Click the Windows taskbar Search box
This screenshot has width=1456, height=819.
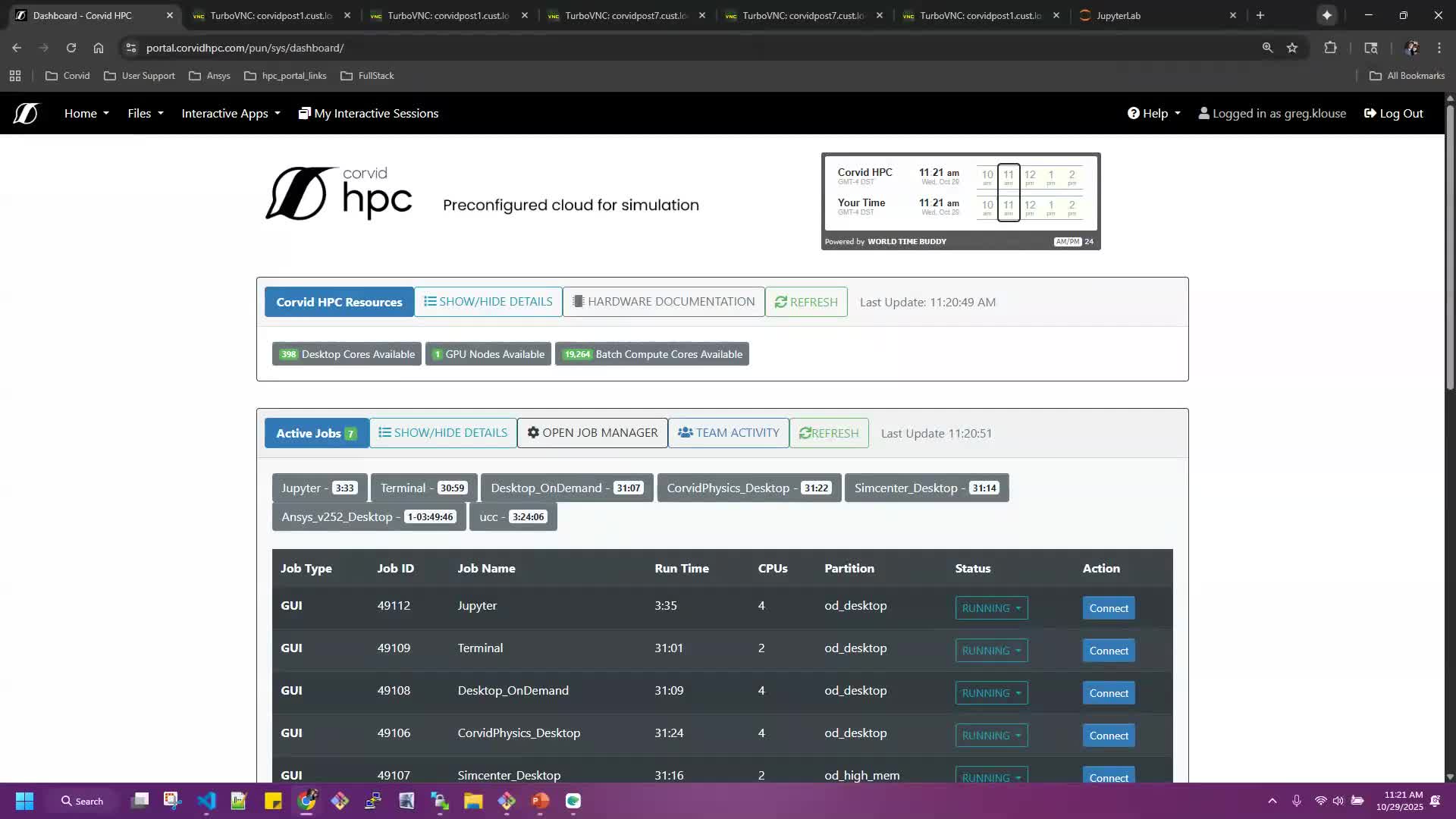click(x=82, y=801)
